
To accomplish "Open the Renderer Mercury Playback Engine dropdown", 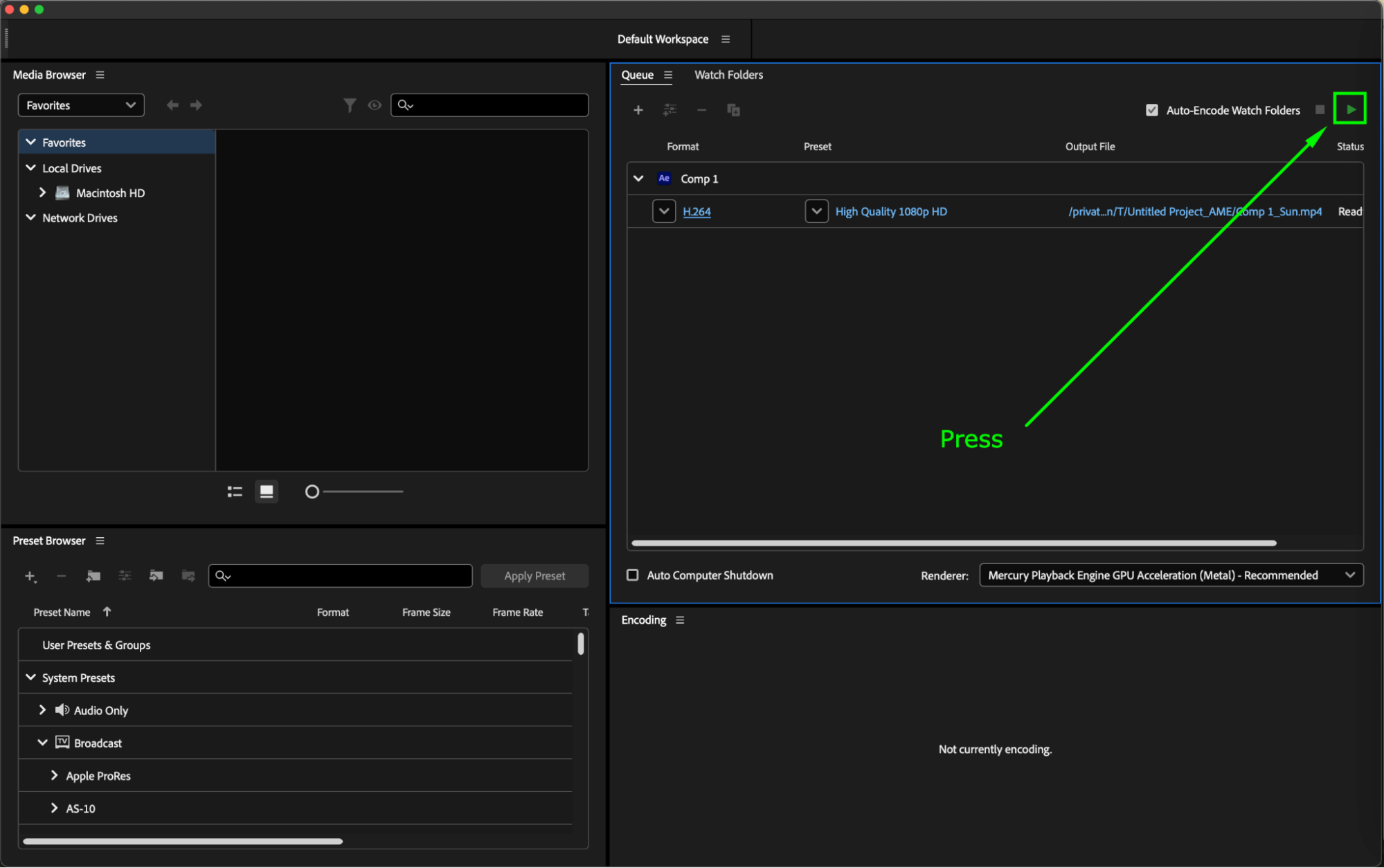I will tap(1171, 575).
